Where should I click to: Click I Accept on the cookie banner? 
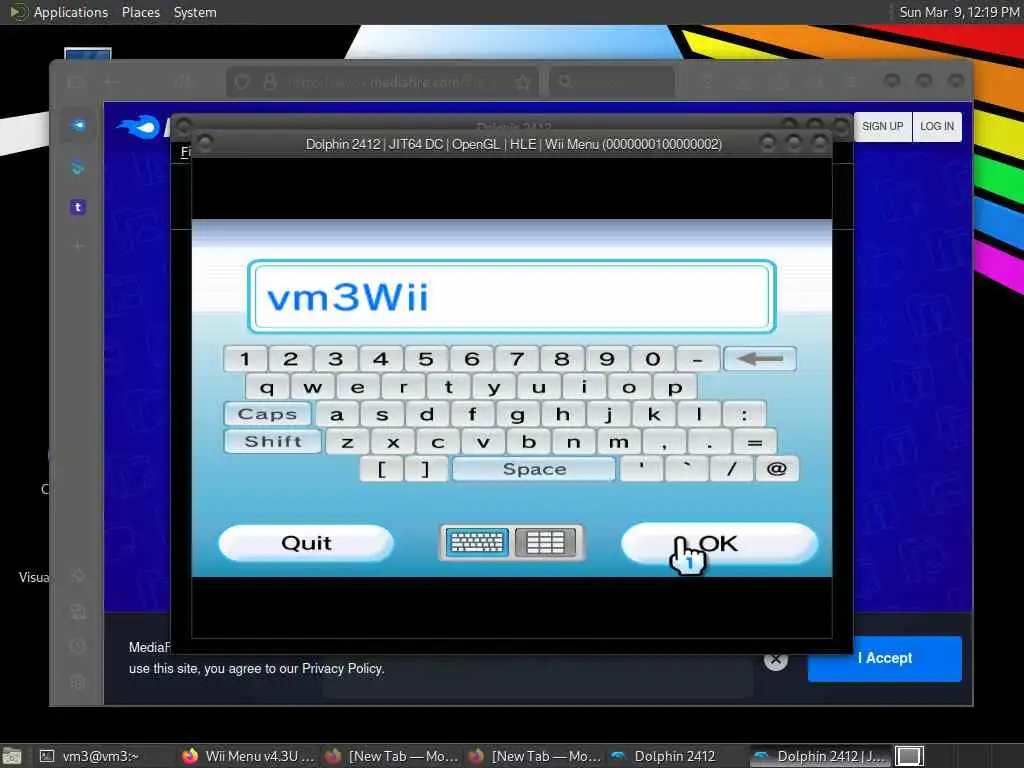tap(884, 658)
